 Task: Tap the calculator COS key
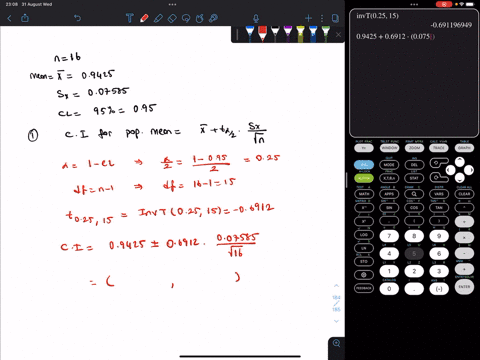coord(414,207)
